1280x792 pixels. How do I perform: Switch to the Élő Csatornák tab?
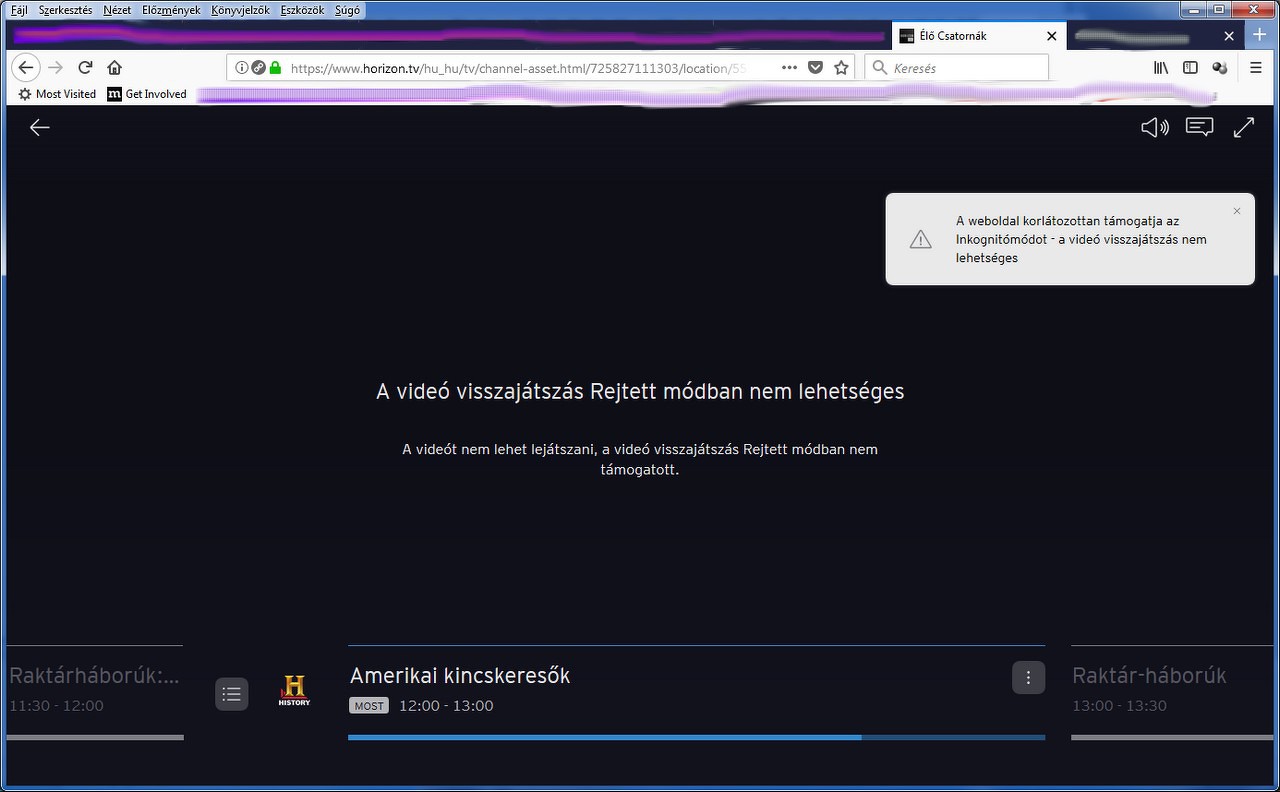[978, 36]
